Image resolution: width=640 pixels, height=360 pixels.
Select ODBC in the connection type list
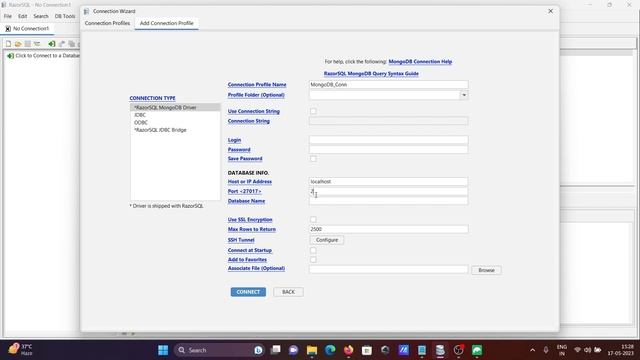pos(175,122)
